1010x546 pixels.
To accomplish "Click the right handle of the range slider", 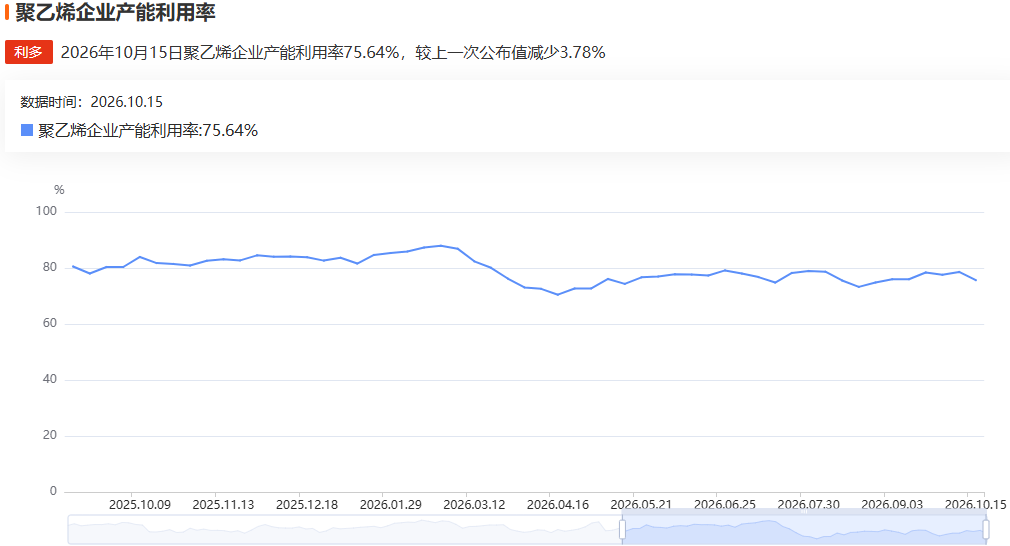I will coord(986,529).
